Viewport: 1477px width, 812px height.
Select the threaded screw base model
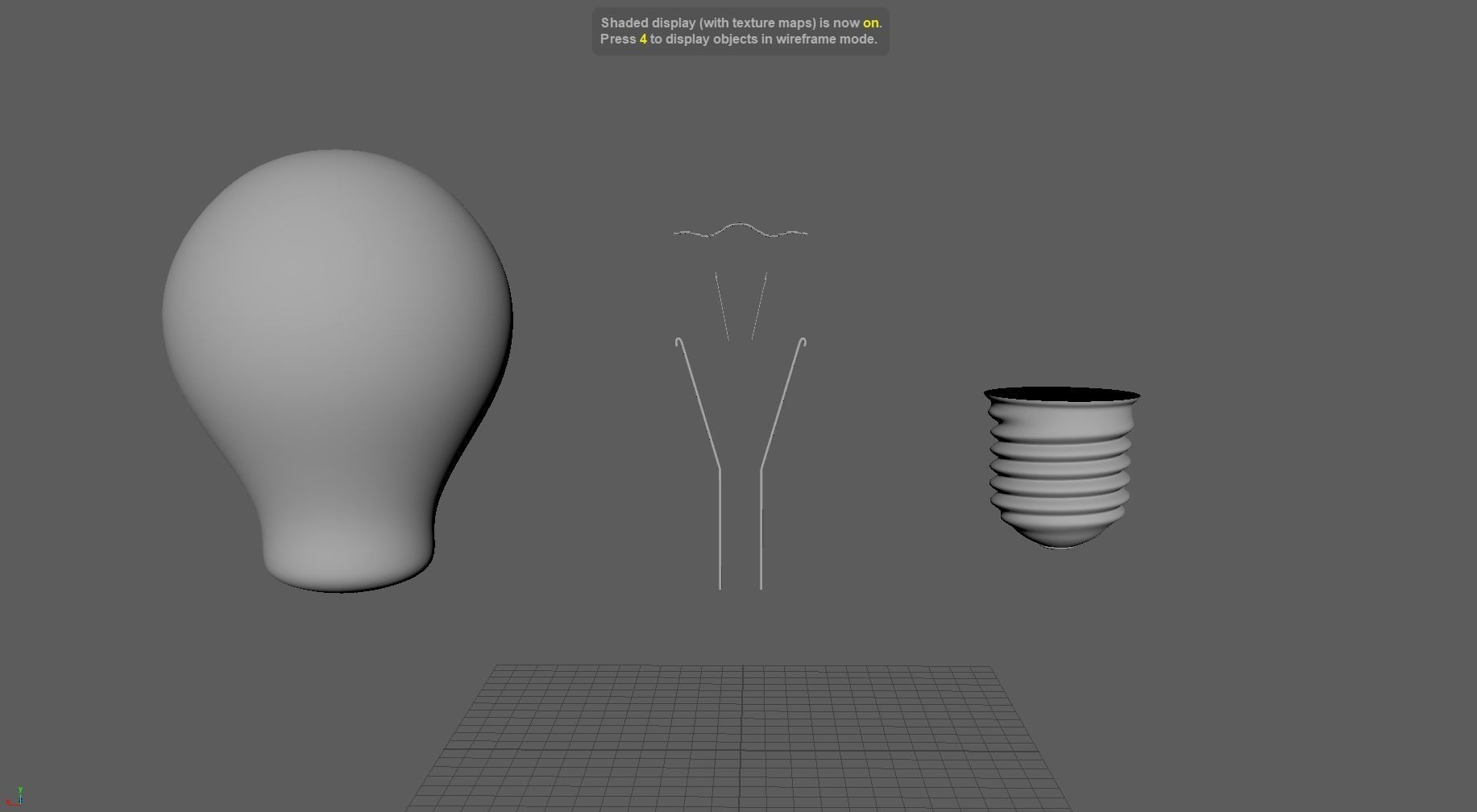pyautogui.click(x=1061, y=467)
